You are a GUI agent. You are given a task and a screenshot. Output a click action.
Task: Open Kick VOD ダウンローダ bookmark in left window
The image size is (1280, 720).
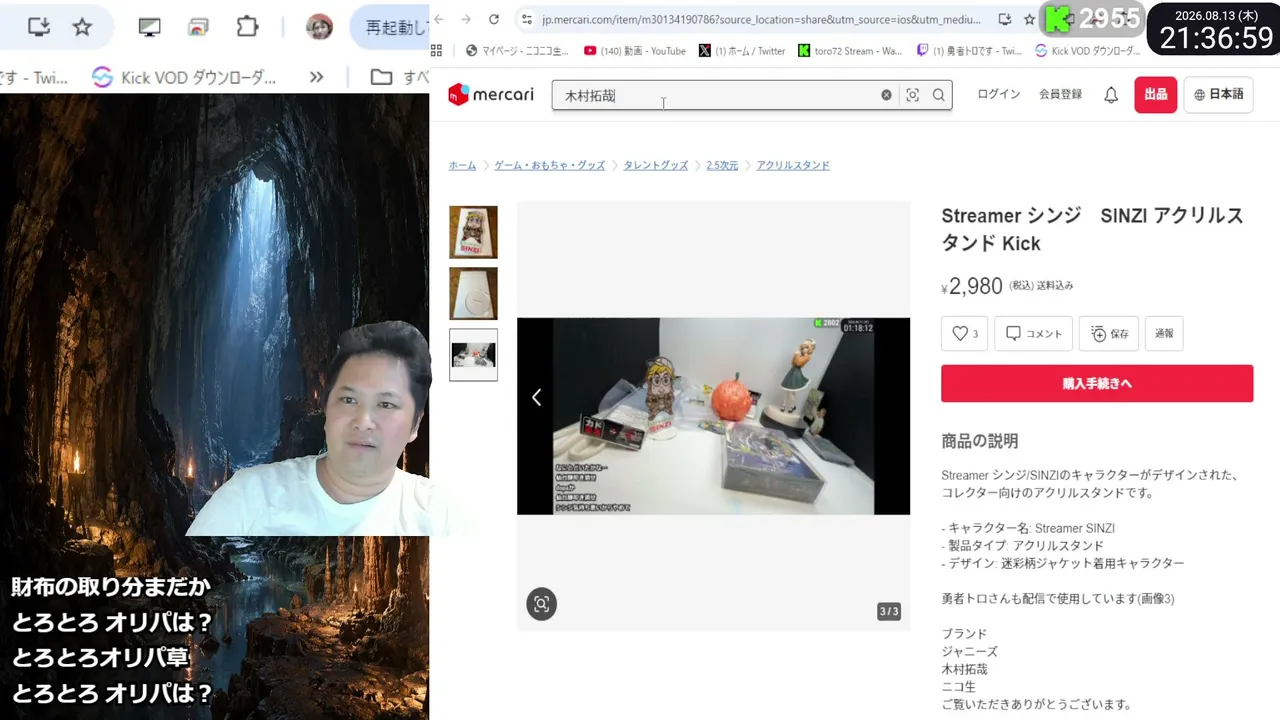(184, 77)
